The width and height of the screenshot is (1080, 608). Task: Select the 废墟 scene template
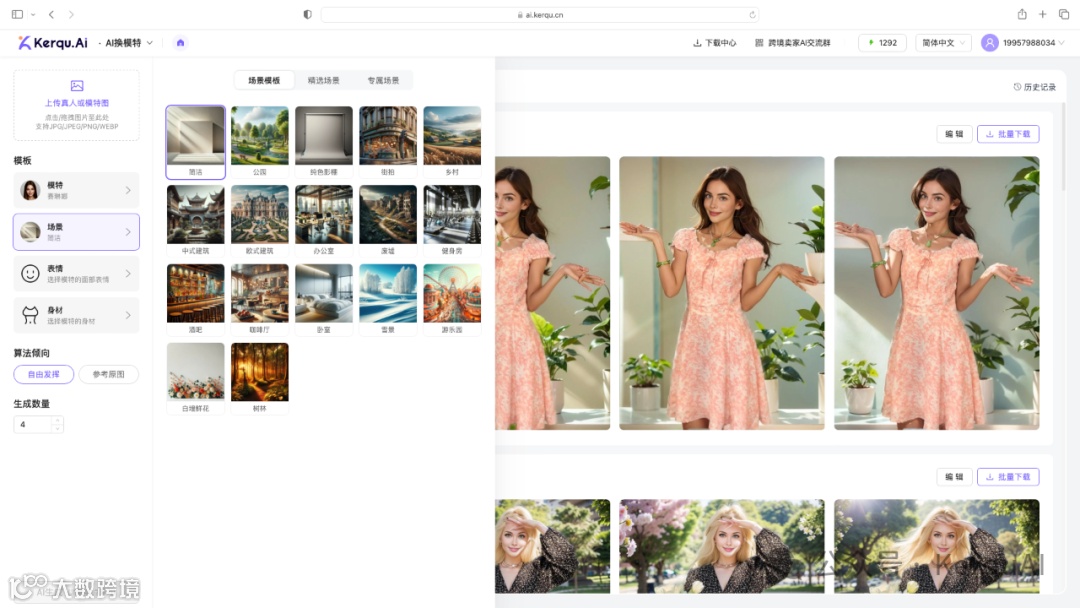tap(388, 220)
